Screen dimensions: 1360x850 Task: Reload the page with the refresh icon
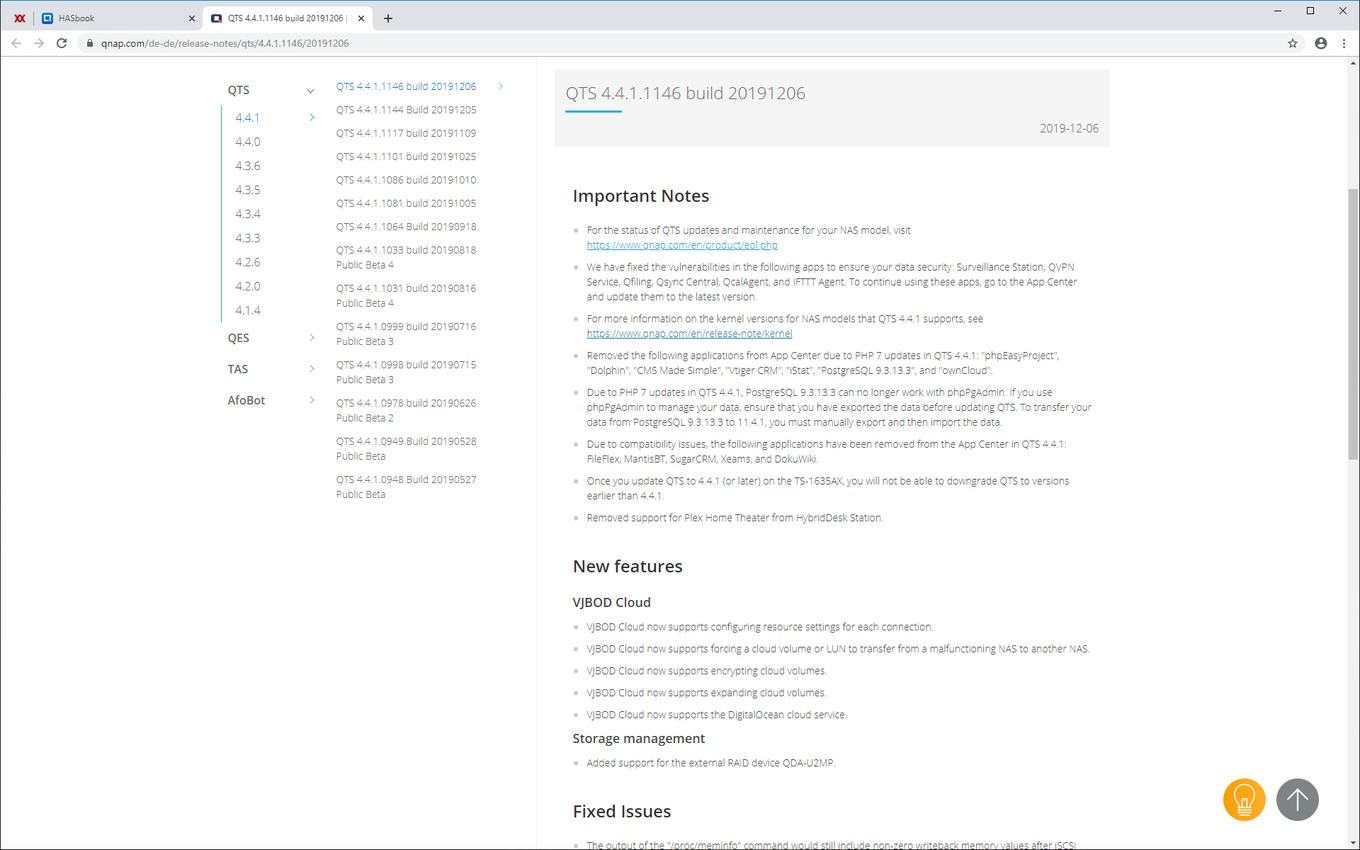(x=62, y=43)
